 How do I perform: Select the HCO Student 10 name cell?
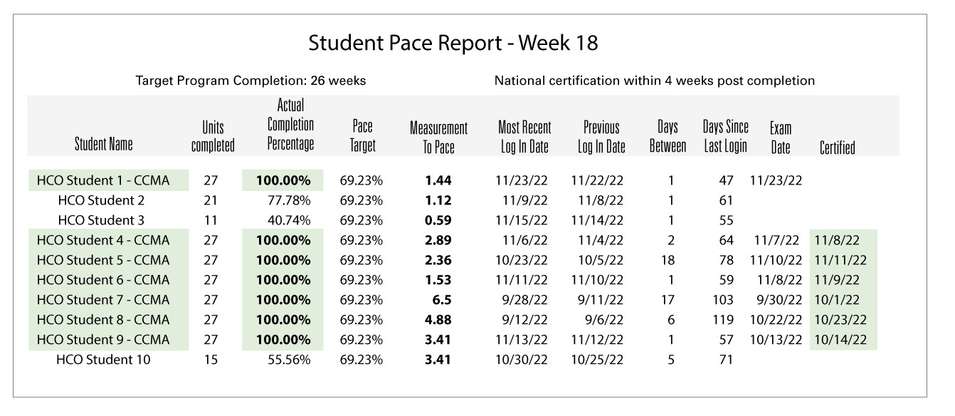point(103,360)
